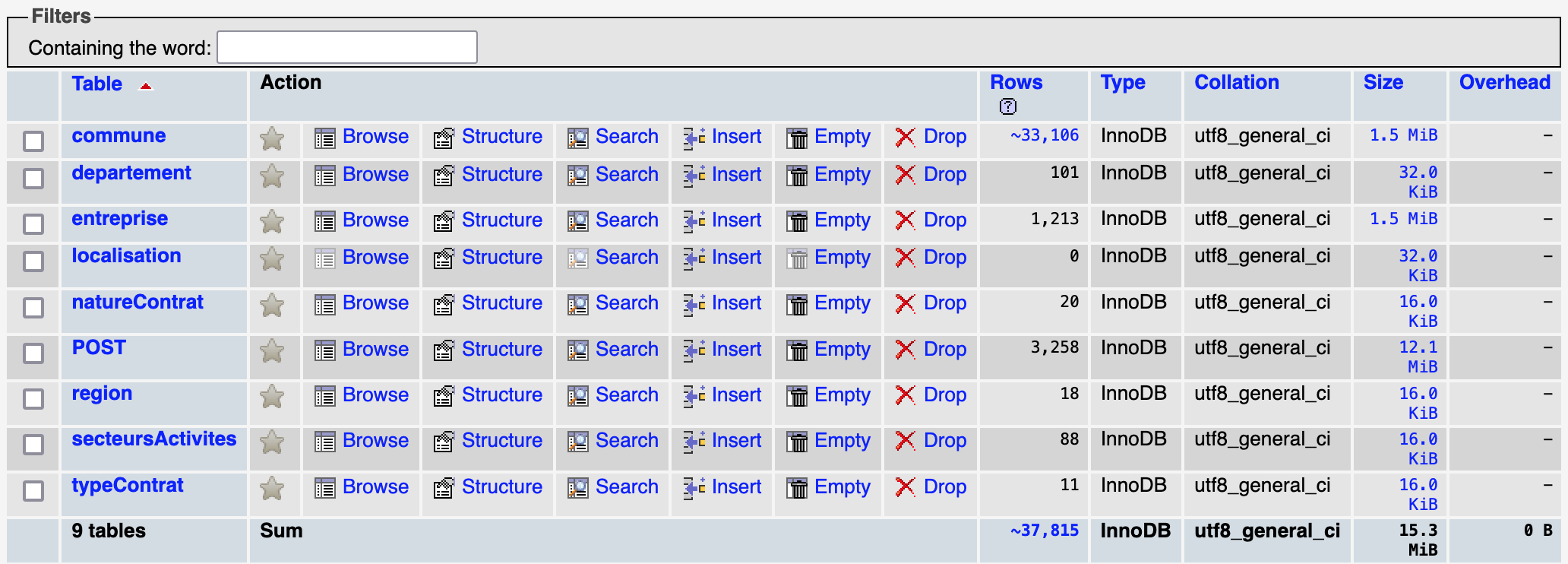The image size is (1568, 564).
Task: Open the natureContrat table link
Action: tap(138, 302)
